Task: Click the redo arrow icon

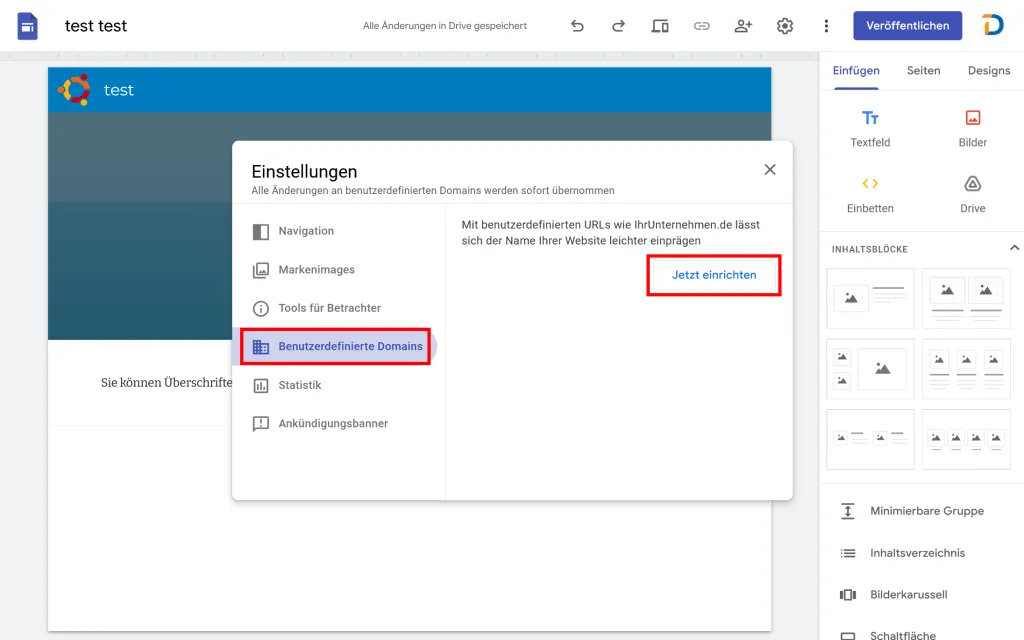Action: (x=618, y=26)
